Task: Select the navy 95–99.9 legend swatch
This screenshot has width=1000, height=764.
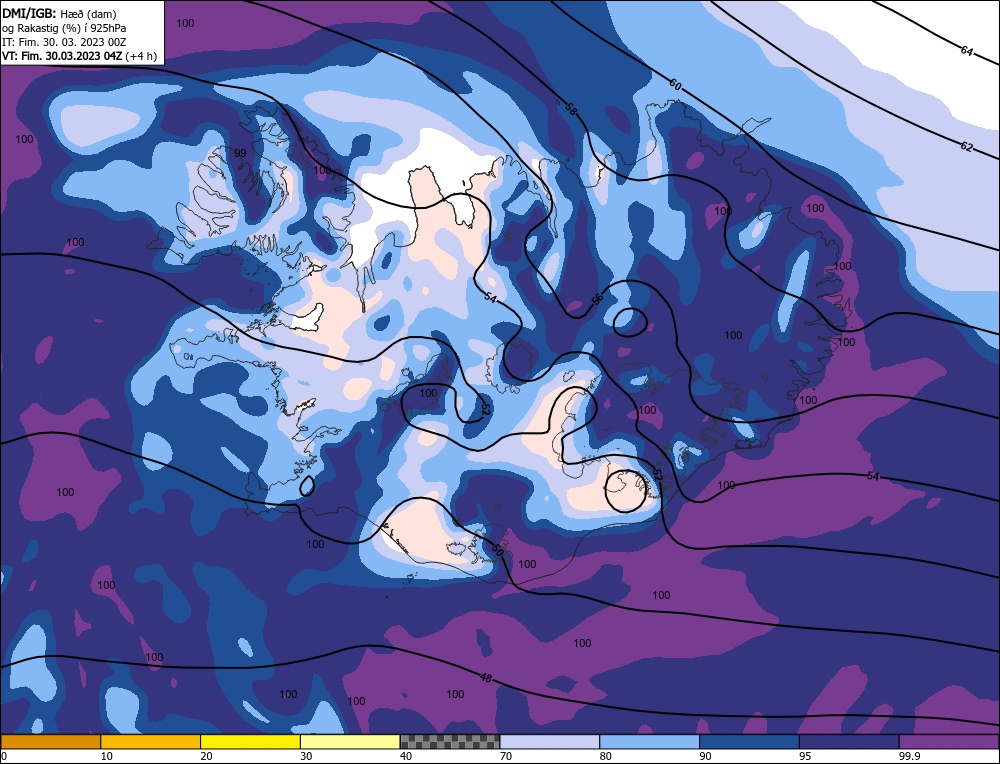Action: pos(849,742)
